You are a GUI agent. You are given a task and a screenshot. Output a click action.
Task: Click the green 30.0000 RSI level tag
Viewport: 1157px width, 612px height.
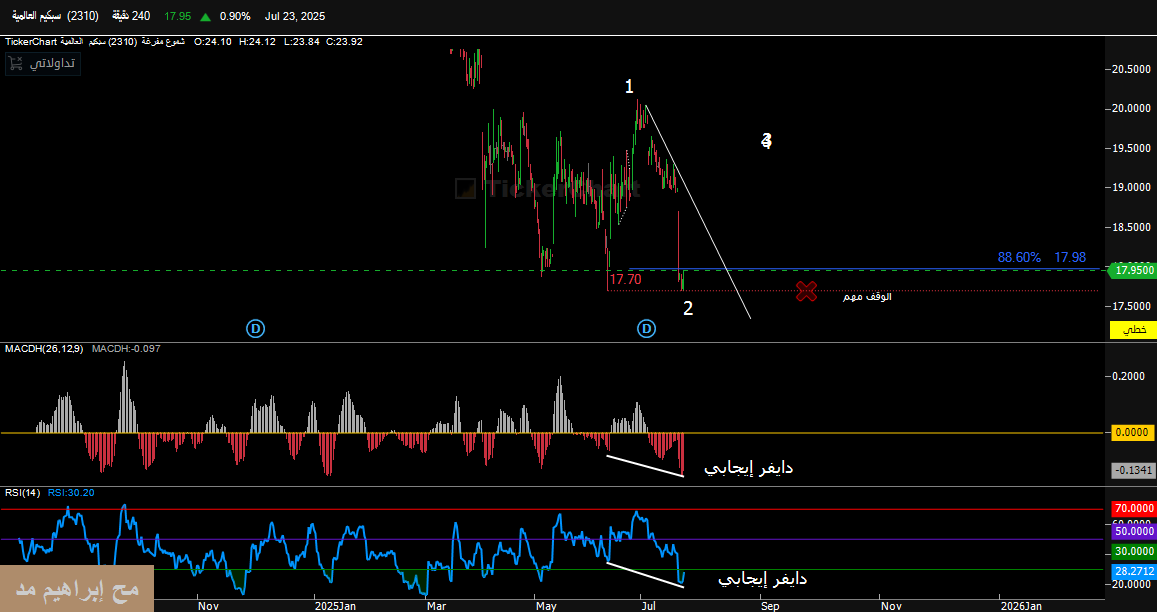(1133, 551)
